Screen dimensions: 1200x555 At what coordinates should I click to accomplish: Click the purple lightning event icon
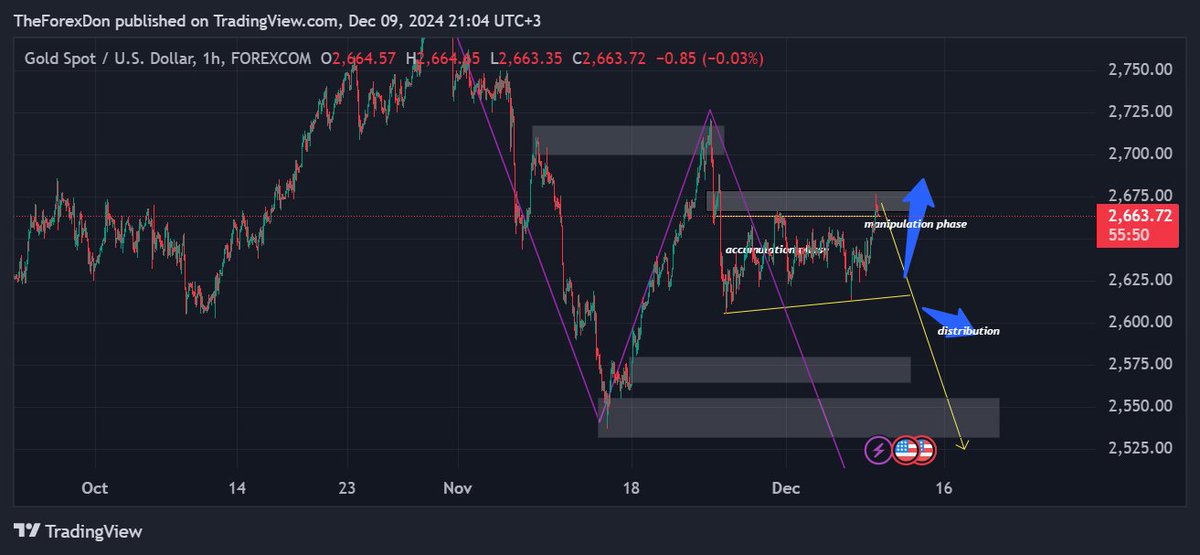pos(878,451)
